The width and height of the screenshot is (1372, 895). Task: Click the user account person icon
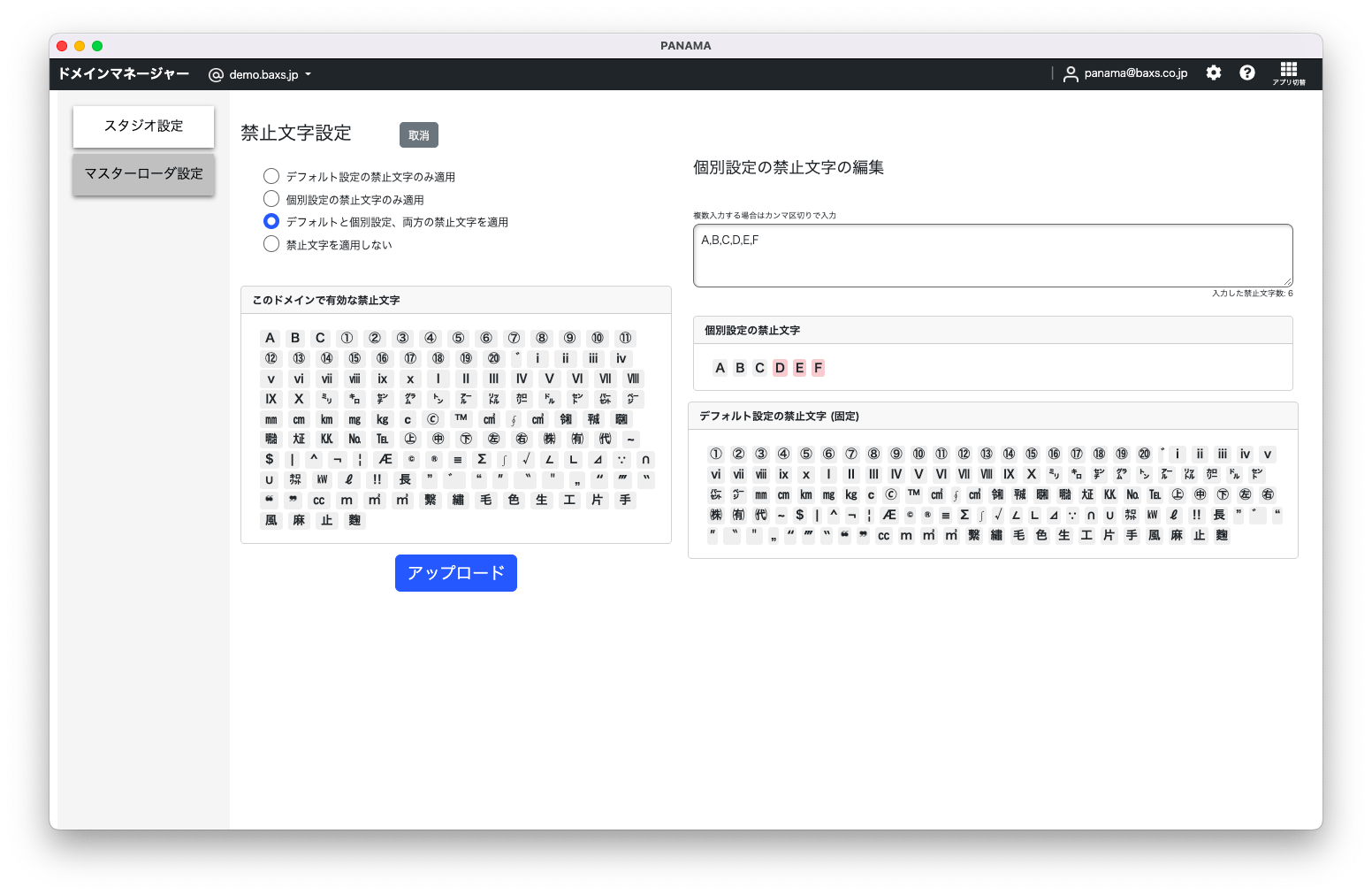click(x=1071, y=74)
